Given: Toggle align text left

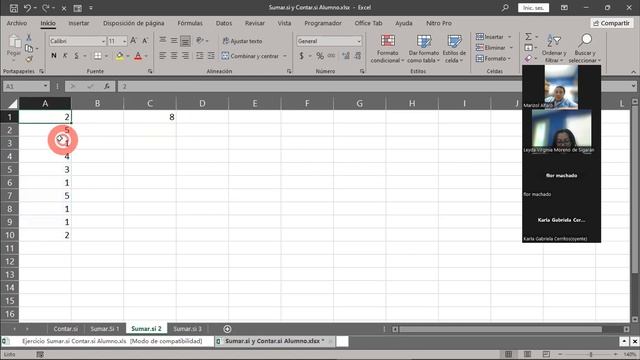Looking at the screenshot, I should [163, 56].
